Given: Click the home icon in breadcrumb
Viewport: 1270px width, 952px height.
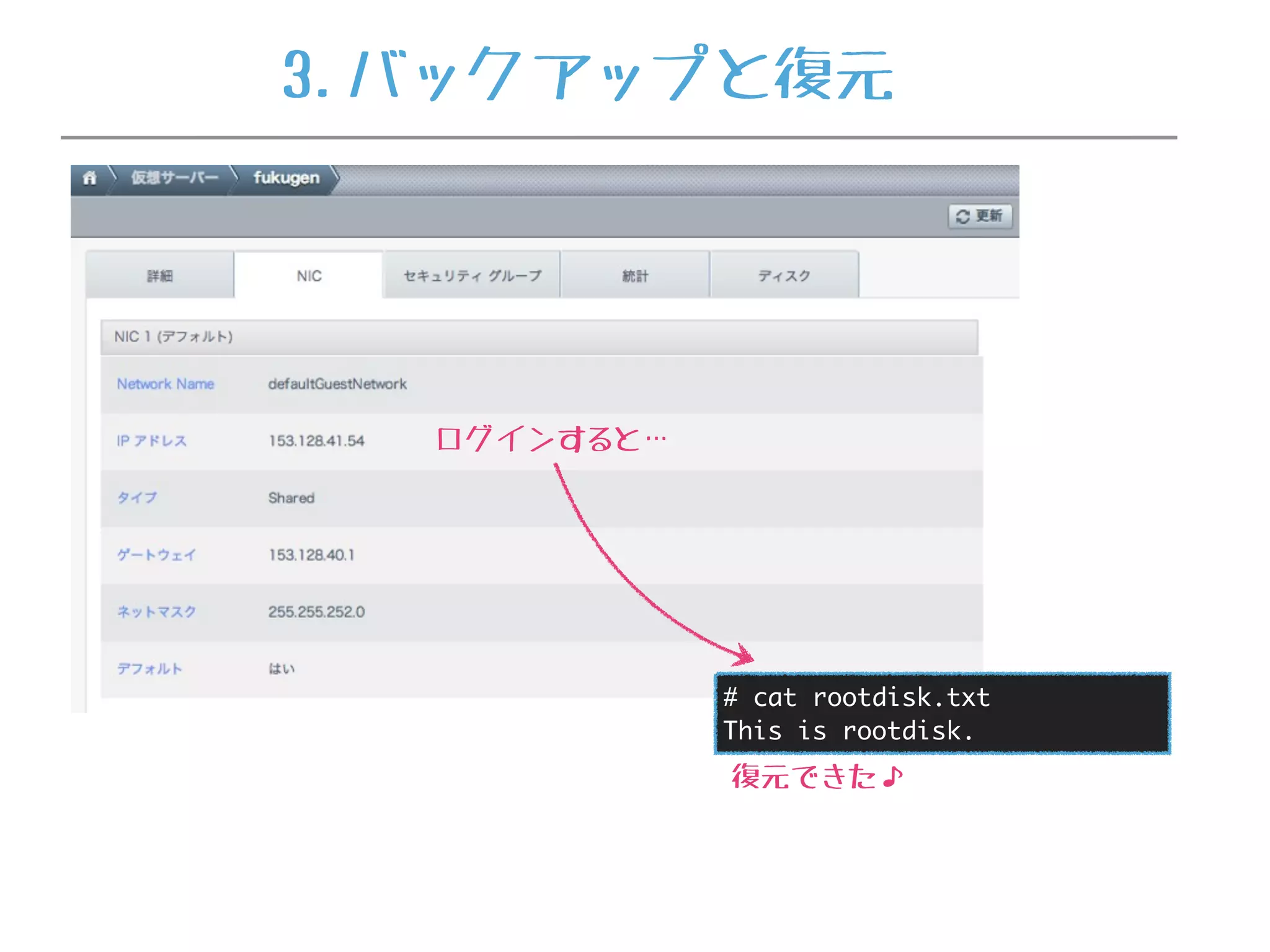Looking at the screenshot, I should (x=90, y=178).
